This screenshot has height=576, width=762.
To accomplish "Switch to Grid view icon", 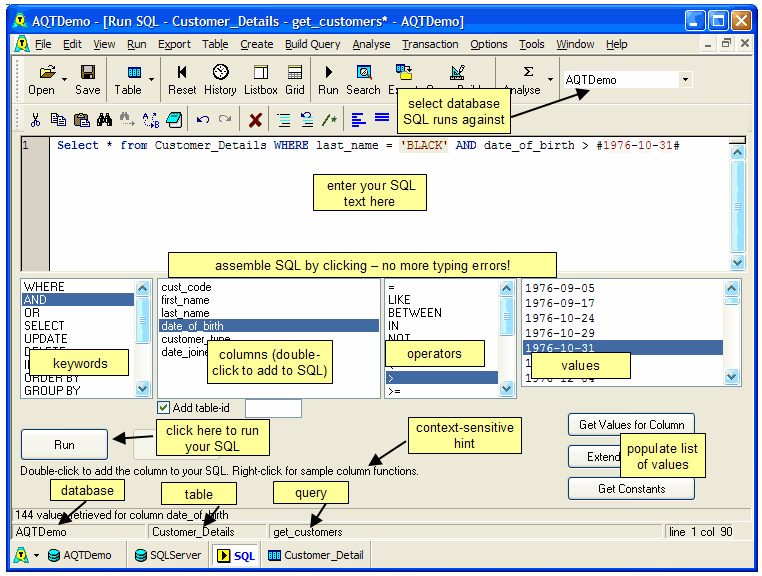I will coord(294,72).
